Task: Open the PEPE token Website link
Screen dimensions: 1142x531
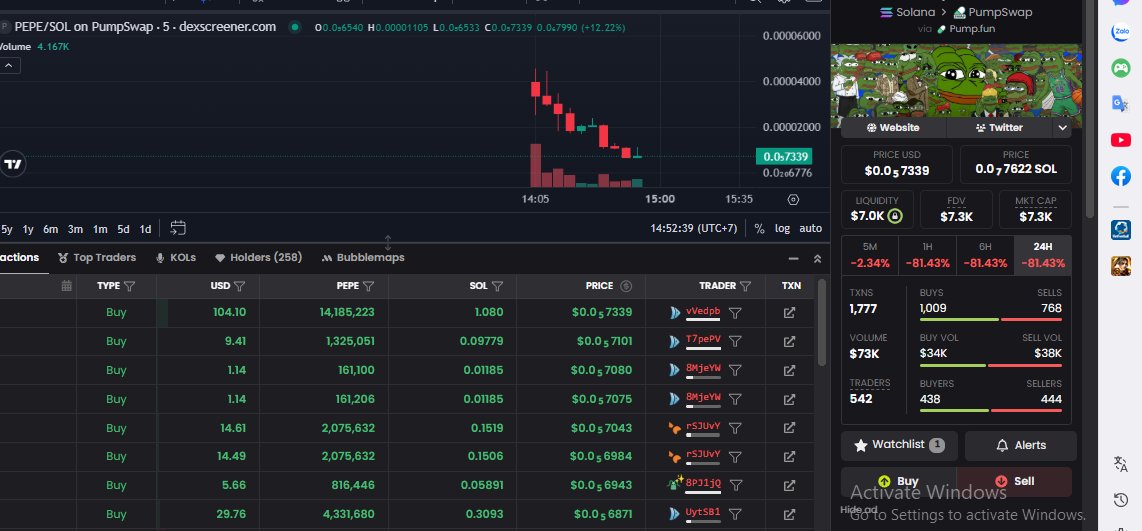Action: pos(893,127)
